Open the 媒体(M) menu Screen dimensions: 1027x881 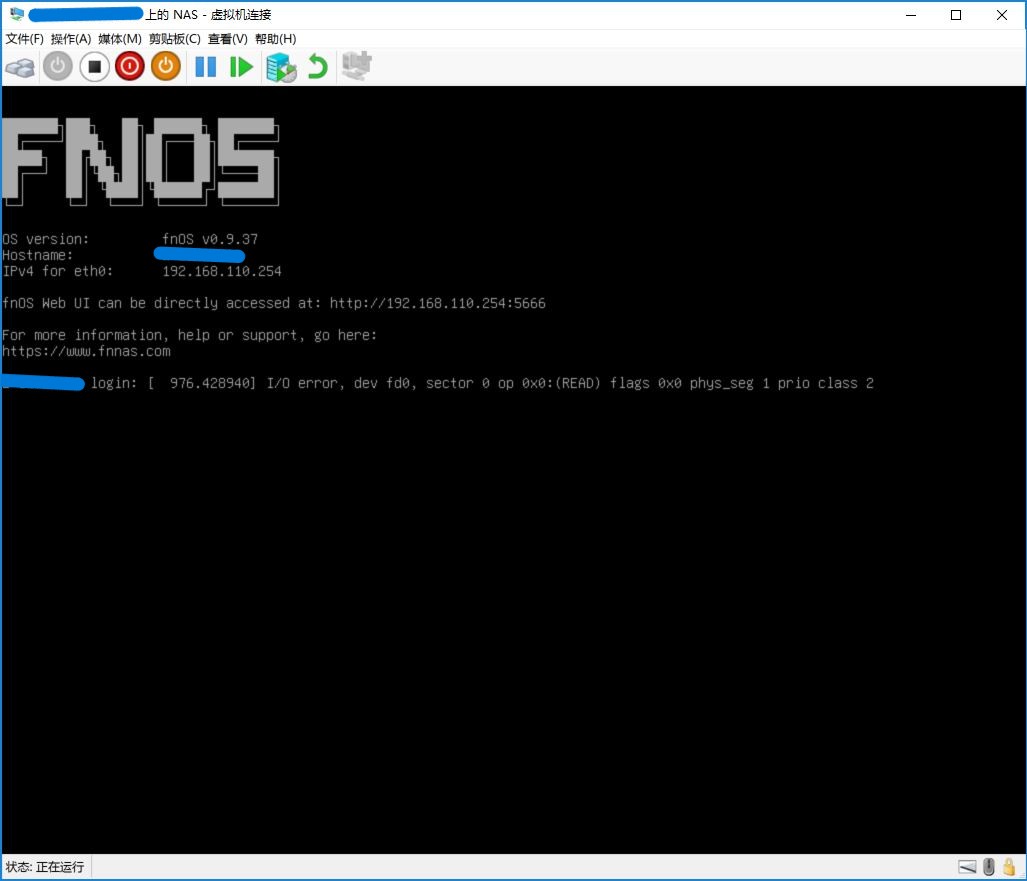120,39
